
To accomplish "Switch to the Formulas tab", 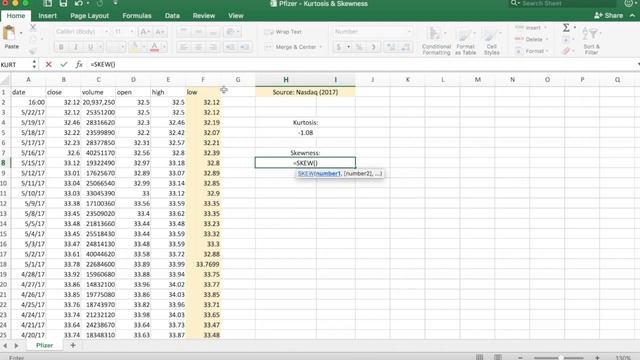I will click(137, 16).
